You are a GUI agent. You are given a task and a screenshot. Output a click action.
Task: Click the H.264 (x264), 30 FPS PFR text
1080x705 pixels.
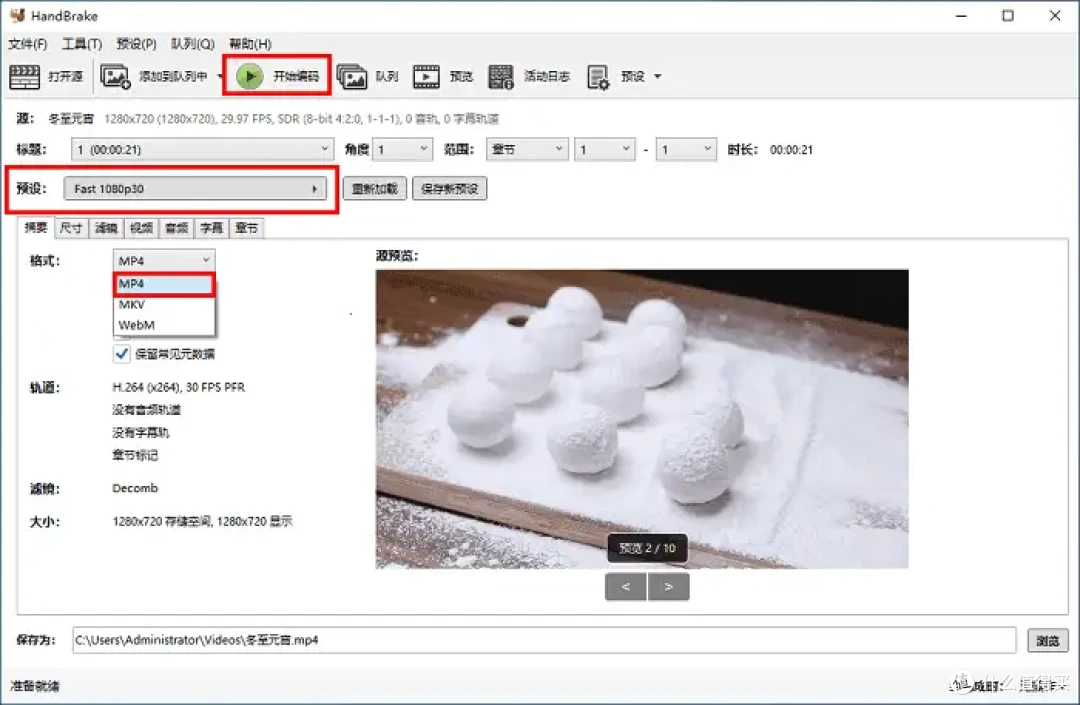click(x=178, y=387)
